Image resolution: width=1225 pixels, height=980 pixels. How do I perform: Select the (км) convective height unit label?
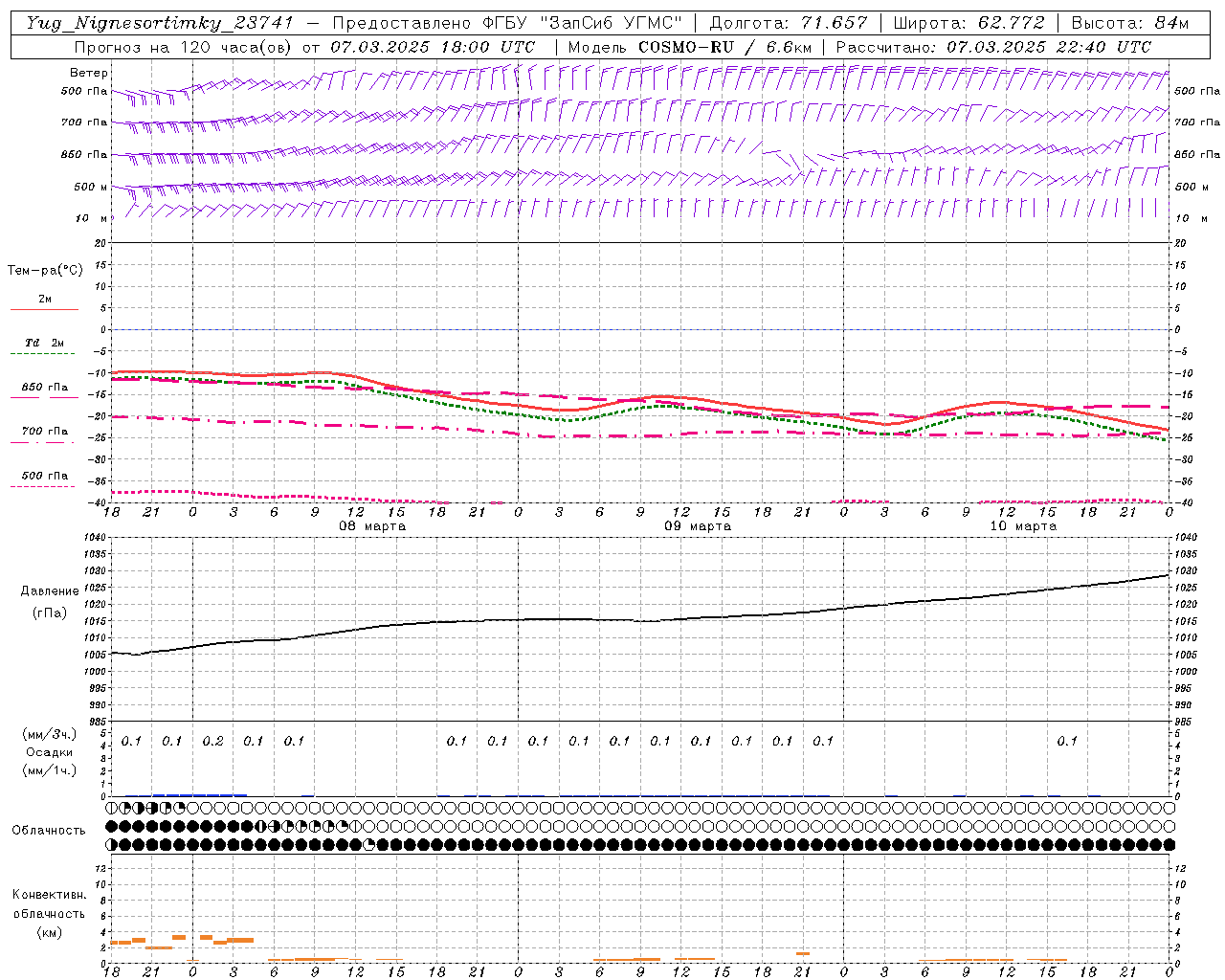(49, 932)
